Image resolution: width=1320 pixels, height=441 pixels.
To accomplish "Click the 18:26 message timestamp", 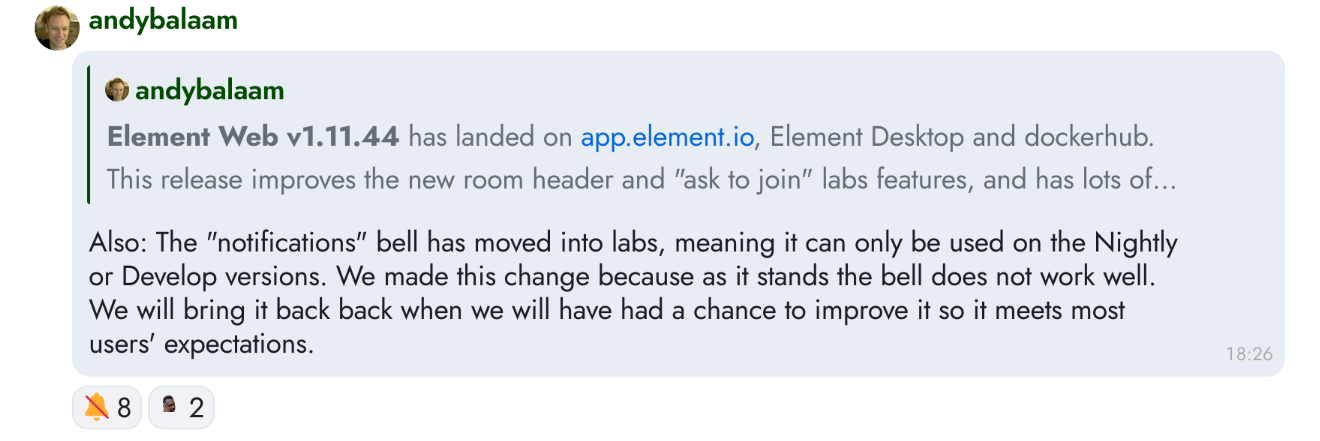I will [x=1249, y=354].
